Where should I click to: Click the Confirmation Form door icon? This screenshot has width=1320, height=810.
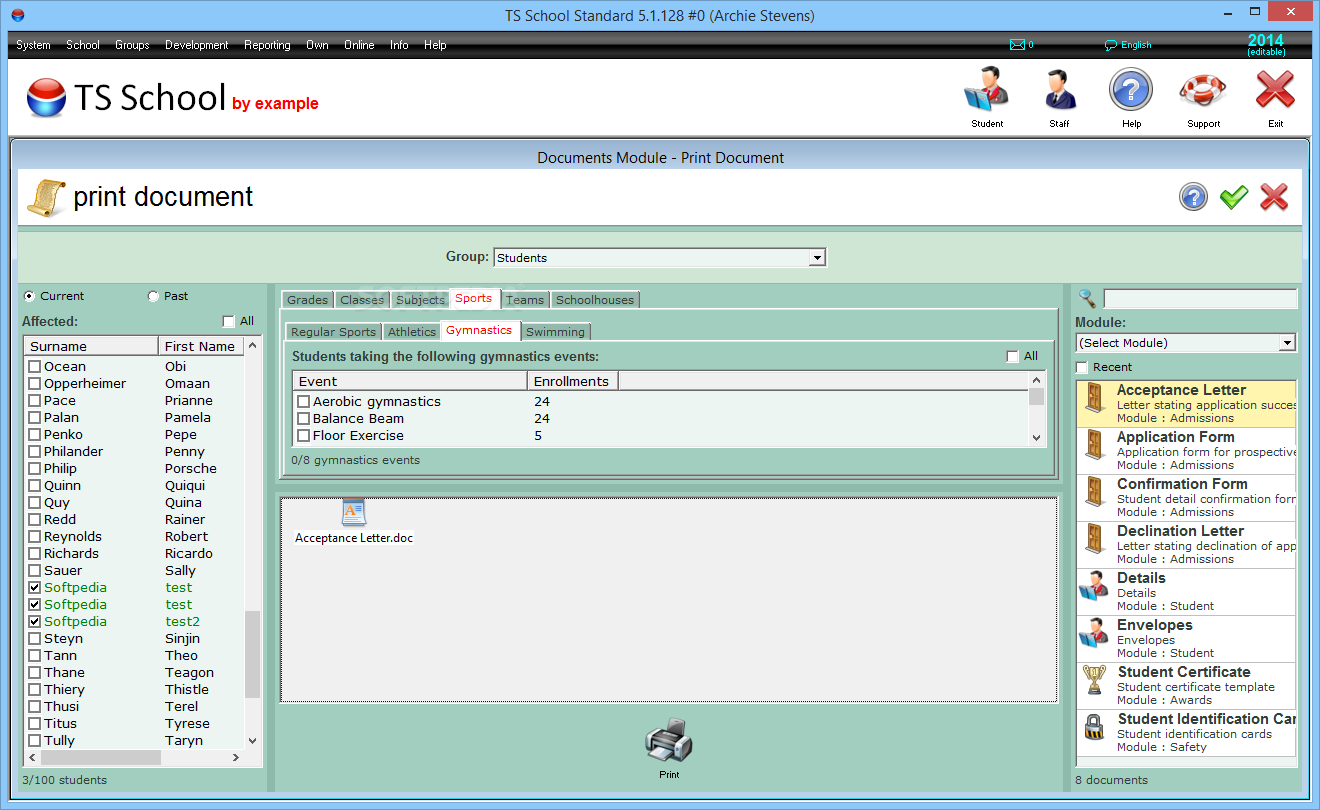(1095, 491)
